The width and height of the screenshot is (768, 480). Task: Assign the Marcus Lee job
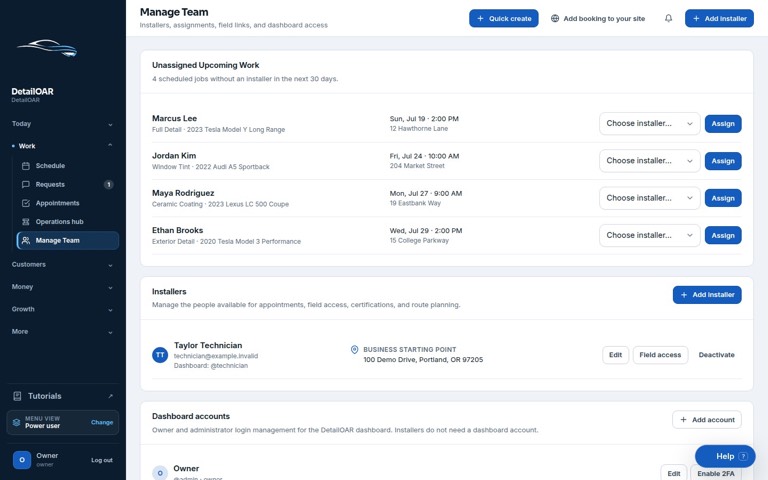pyautogui.click(x=723, y=123)
